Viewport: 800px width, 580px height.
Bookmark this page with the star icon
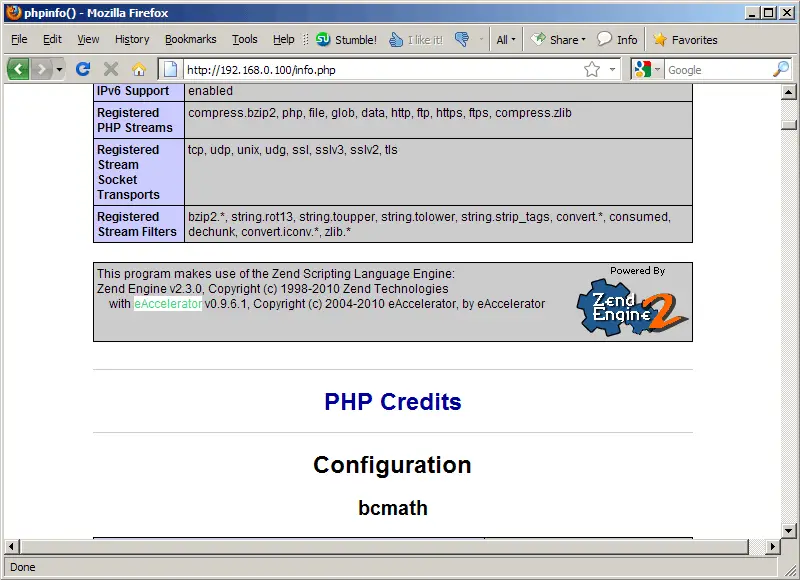coord(592,69)
